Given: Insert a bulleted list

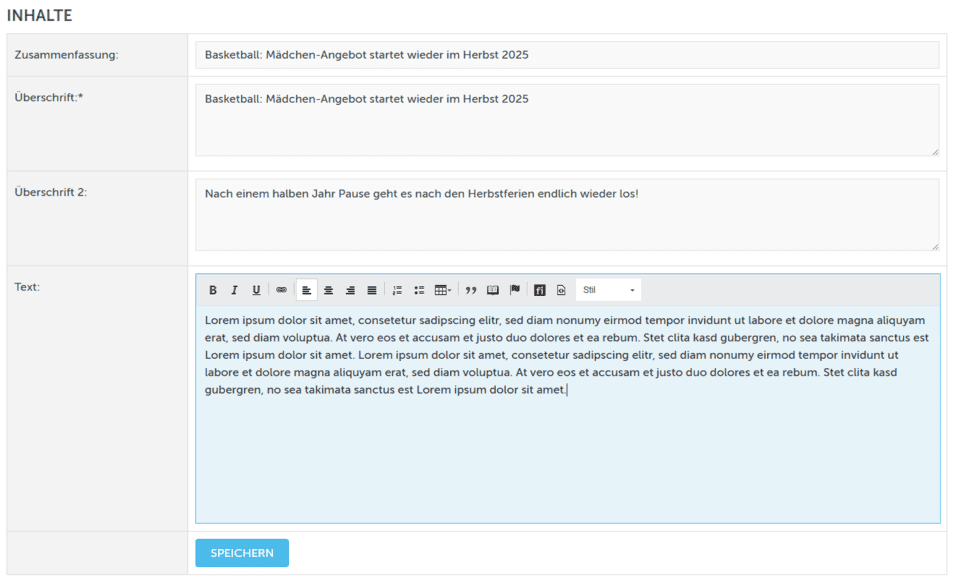Looking at the screenshot, I should [419, 290].
